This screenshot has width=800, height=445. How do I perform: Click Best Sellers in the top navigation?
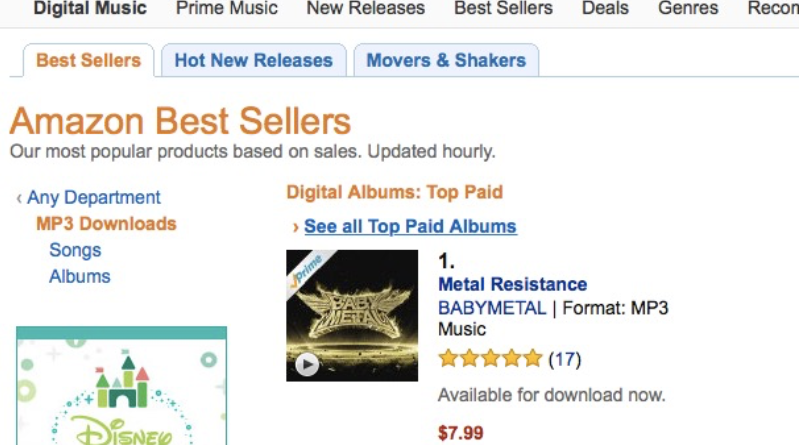click(x=503, y=8)
